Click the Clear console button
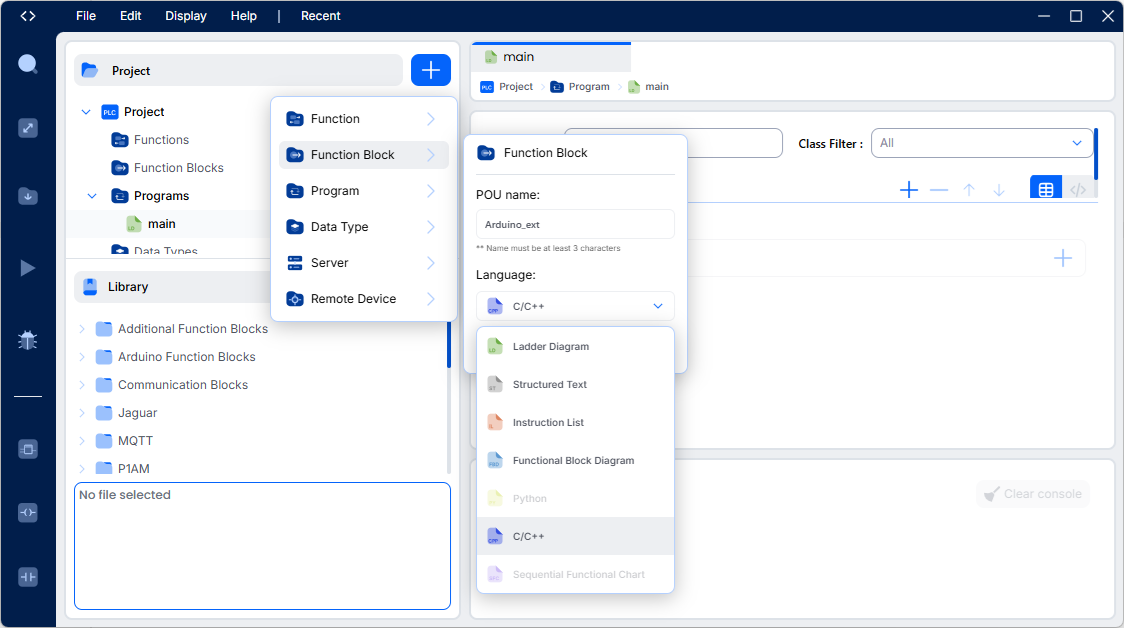The width and height of the screenshot is (1124, 628). pyautogui.click(x=1032, y=494)
